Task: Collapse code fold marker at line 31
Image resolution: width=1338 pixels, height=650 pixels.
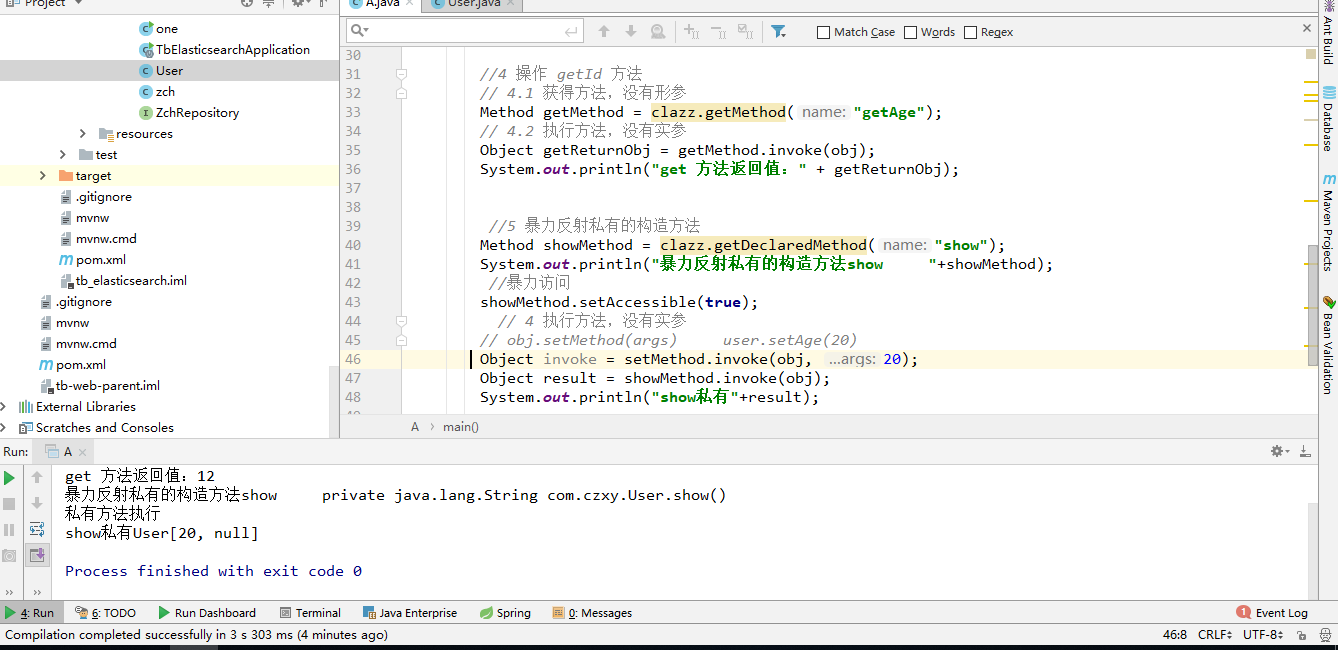Action: point(401,74)
